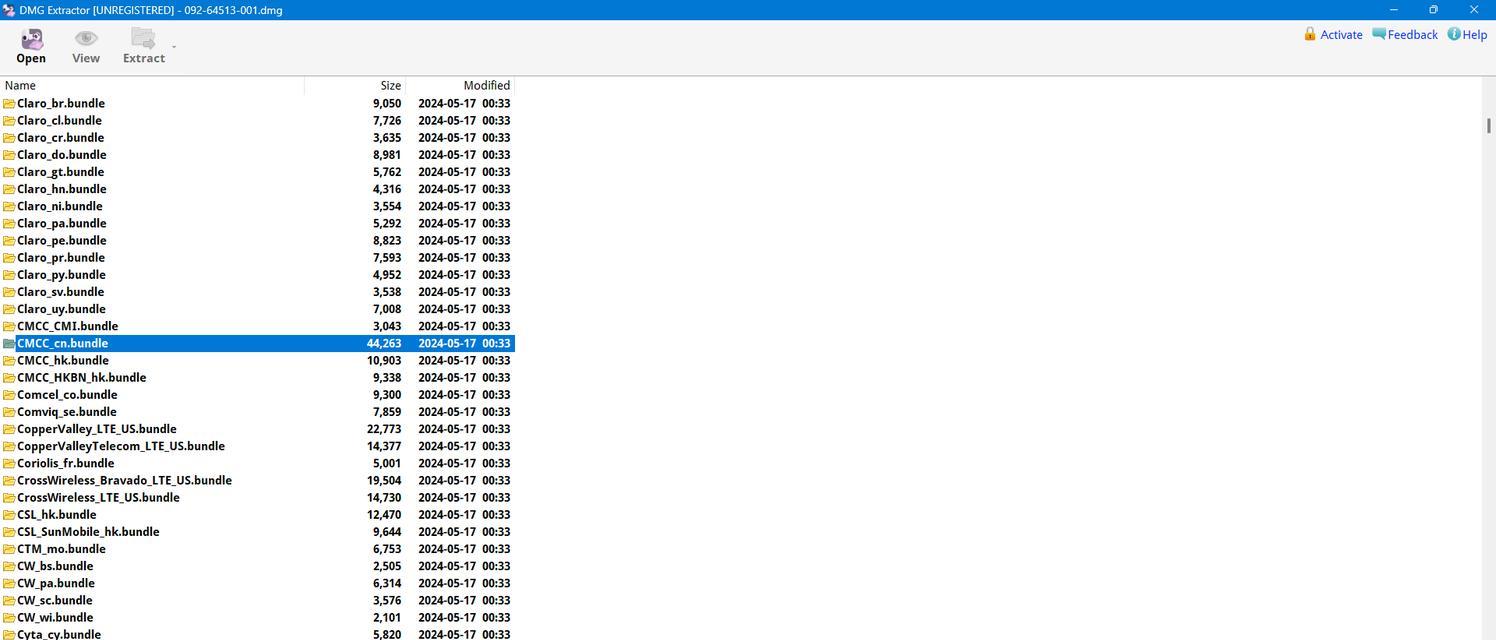This screenshot has height=640, width=1496.
Task: Click the View toolbar button
Action: pyautogui.click(x=86, y=46)
